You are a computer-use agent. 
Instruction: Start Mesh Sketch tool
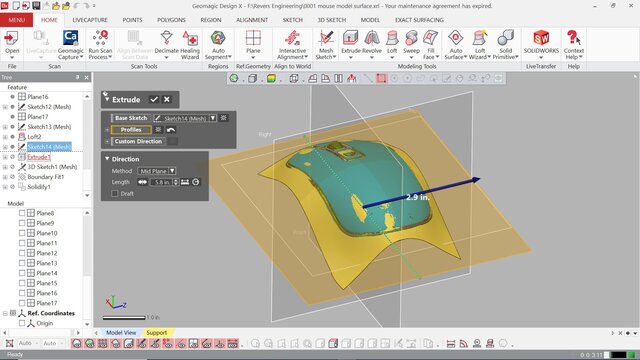[326, 44]
